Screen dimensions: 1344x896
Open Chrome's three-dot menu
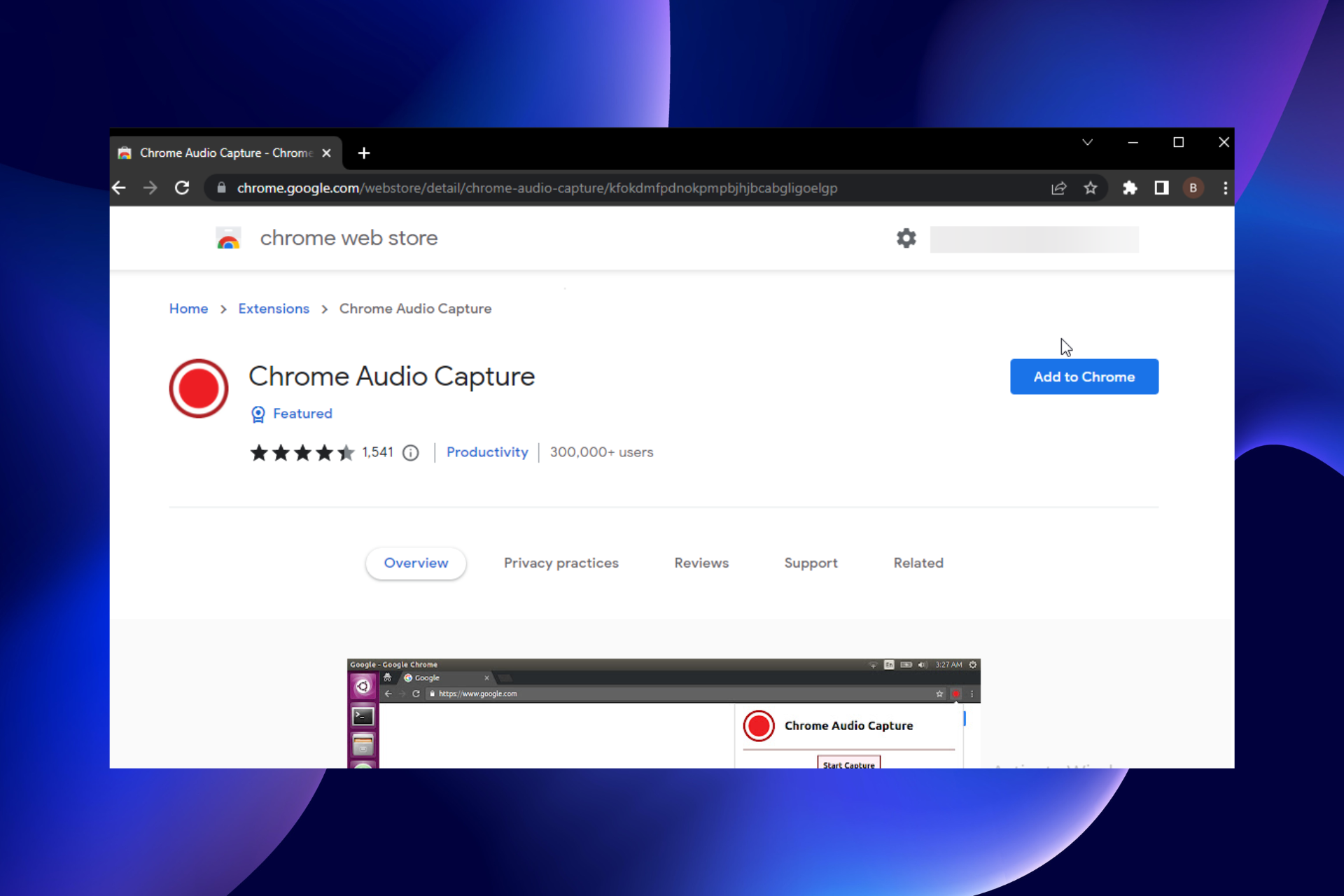tap(1225, 188)
